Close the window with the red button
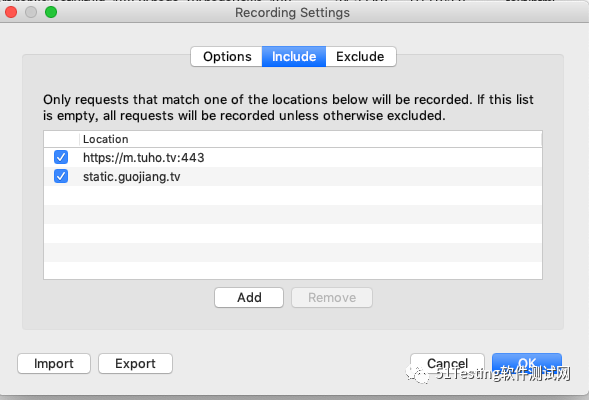Viewport: 589px width, 400px height. coord(11,12)
